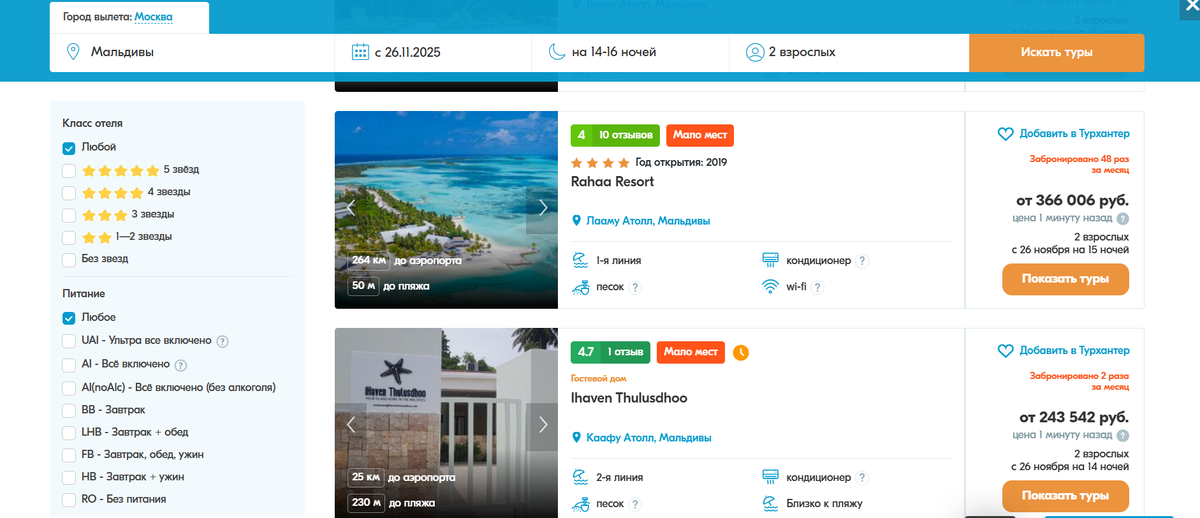The width and height of the screenshot is (1200, 518).
Task: Click Добавить в Турхантер on Ihaven card
Action: 1074,351
